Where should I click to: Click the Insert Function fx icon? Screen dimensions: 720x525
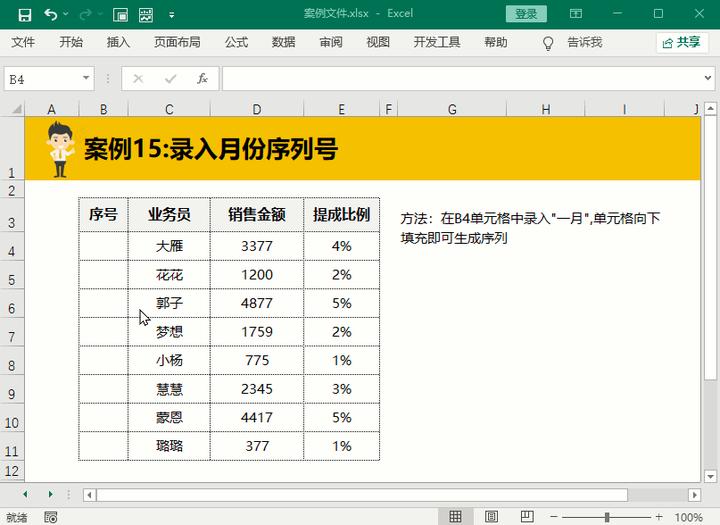coord(202,79)
